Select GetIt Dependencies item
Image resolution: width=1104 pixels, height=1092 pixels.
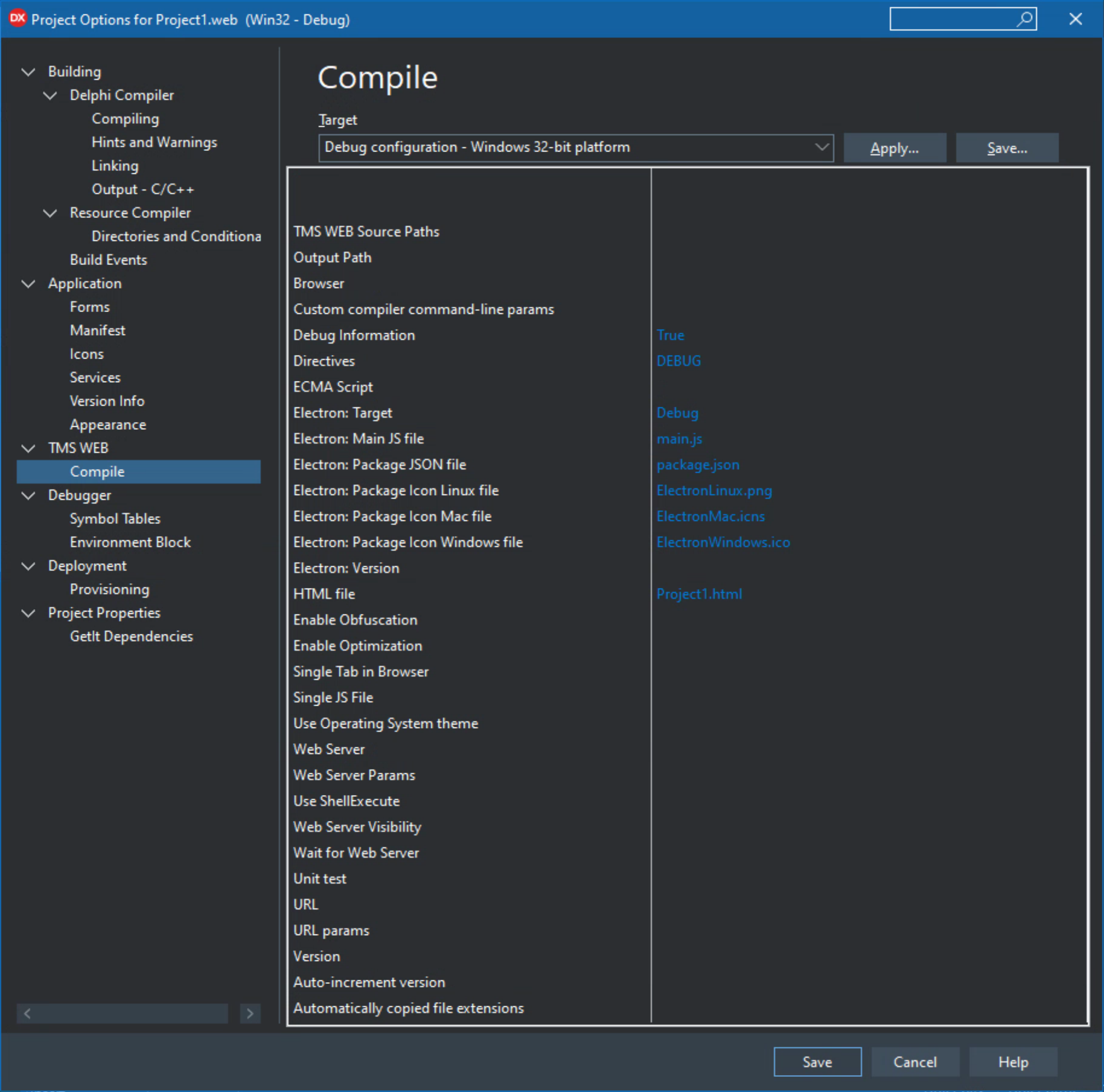click(131, 637)
